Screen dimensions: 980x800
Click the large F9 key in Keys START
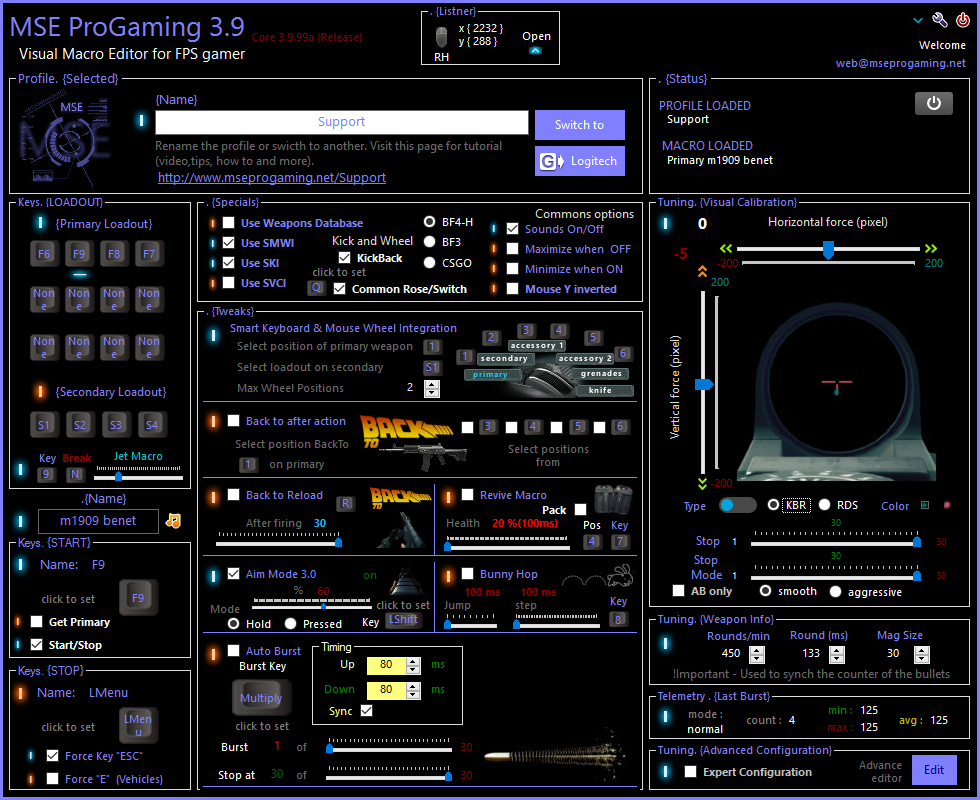point(138,598)
